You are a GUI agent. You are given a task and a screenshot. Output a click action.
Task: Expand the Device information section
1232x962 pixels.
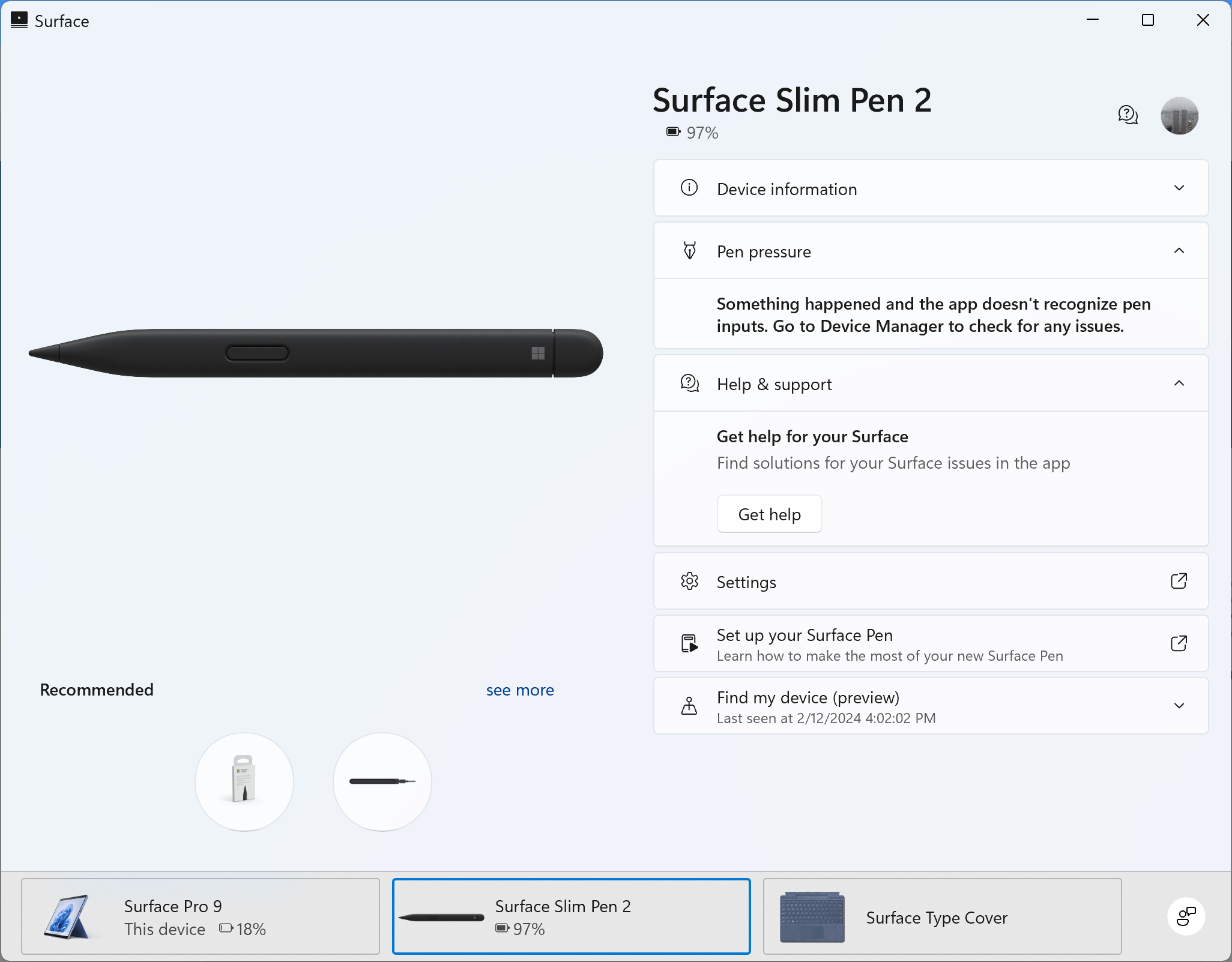[x=1179, y=188]
